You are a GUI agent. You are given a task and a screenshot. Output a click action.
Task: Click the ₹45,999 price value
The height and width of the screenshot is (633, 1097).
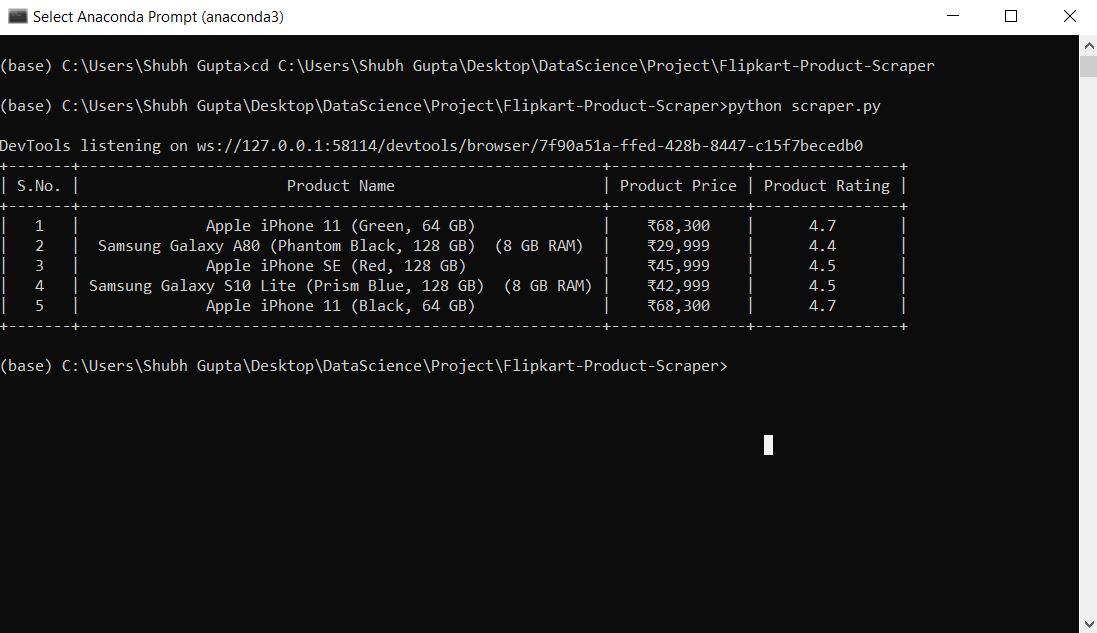click(x=678, y=265)
